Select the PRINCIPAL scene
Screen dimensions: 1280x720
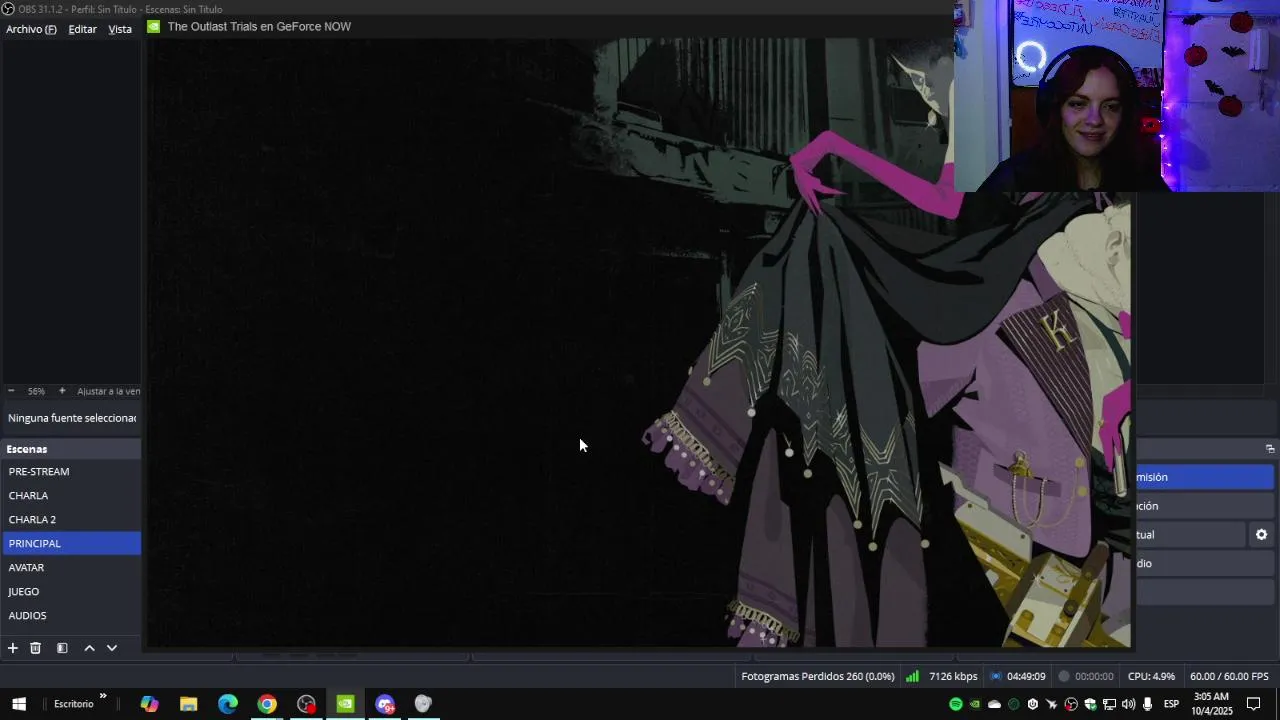[x=71, y=543]
